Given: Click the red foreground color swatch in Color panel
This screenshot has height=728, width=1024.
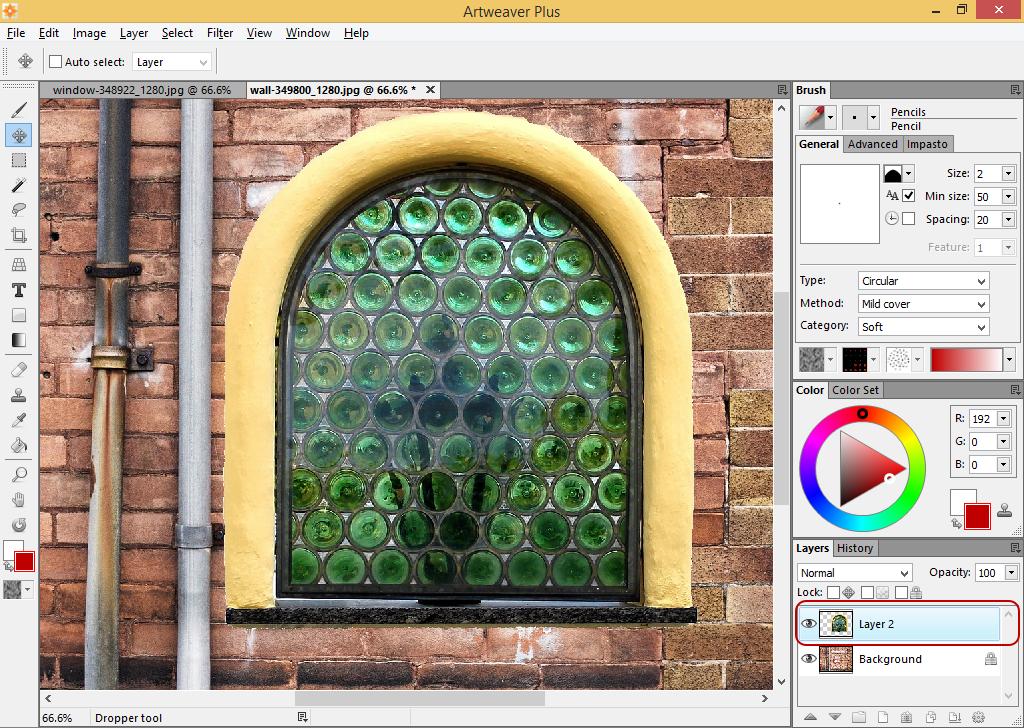Looking at the screenshot, I should point(977,515).
